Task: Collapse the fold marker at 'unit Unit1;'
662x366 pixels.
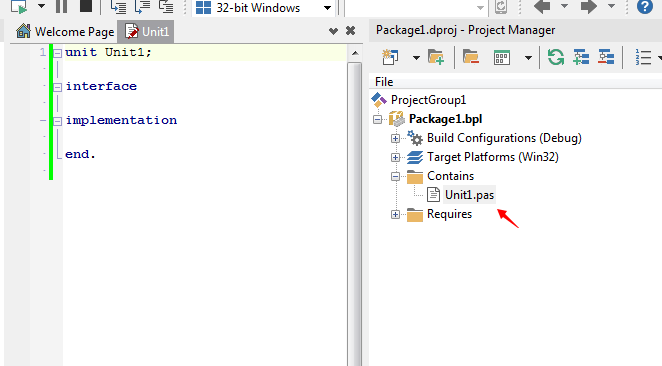Action: [57, 53]
